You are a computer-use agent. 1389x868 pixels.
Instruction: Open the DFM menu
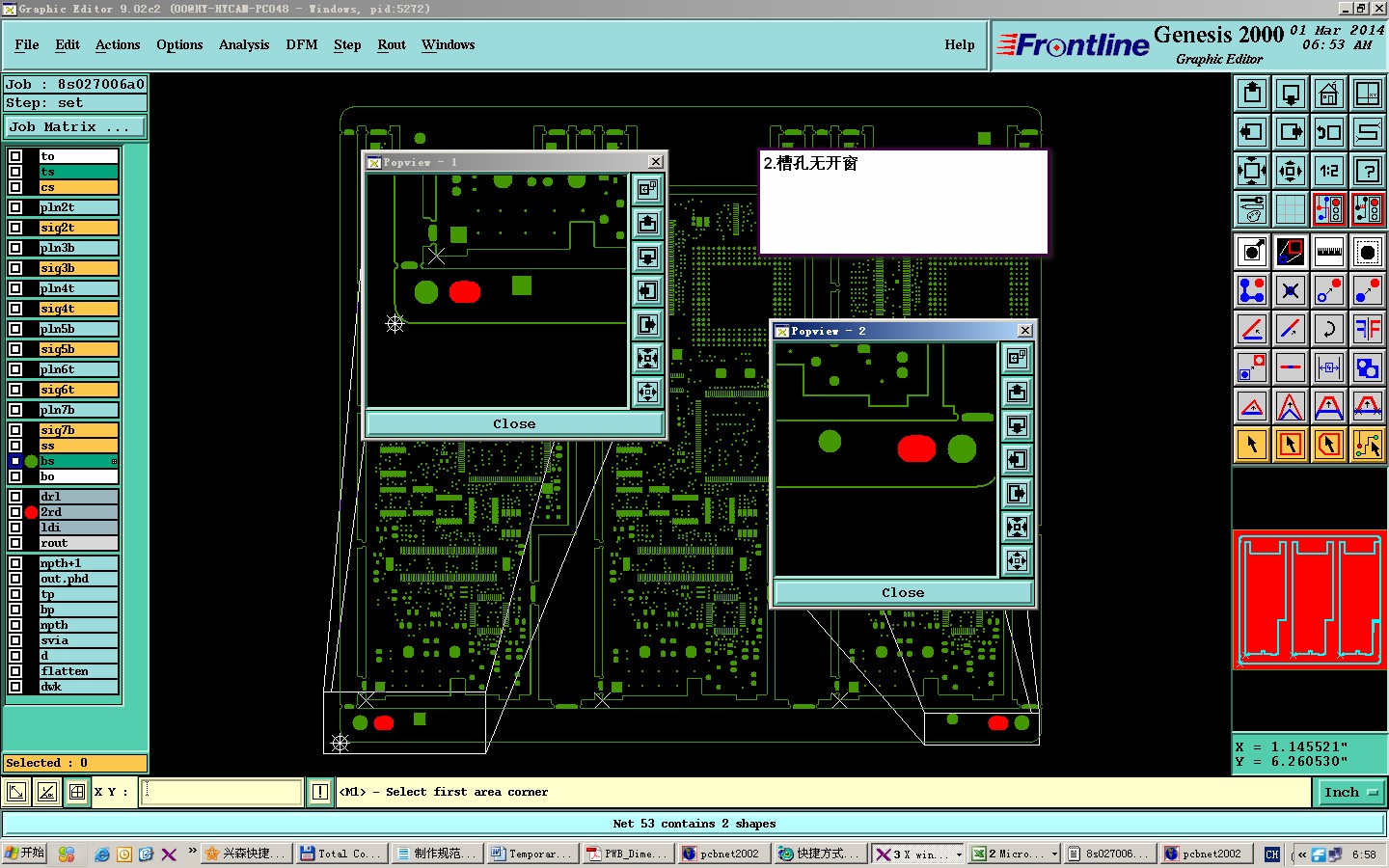pyautogui.click(x=302, y=44)
